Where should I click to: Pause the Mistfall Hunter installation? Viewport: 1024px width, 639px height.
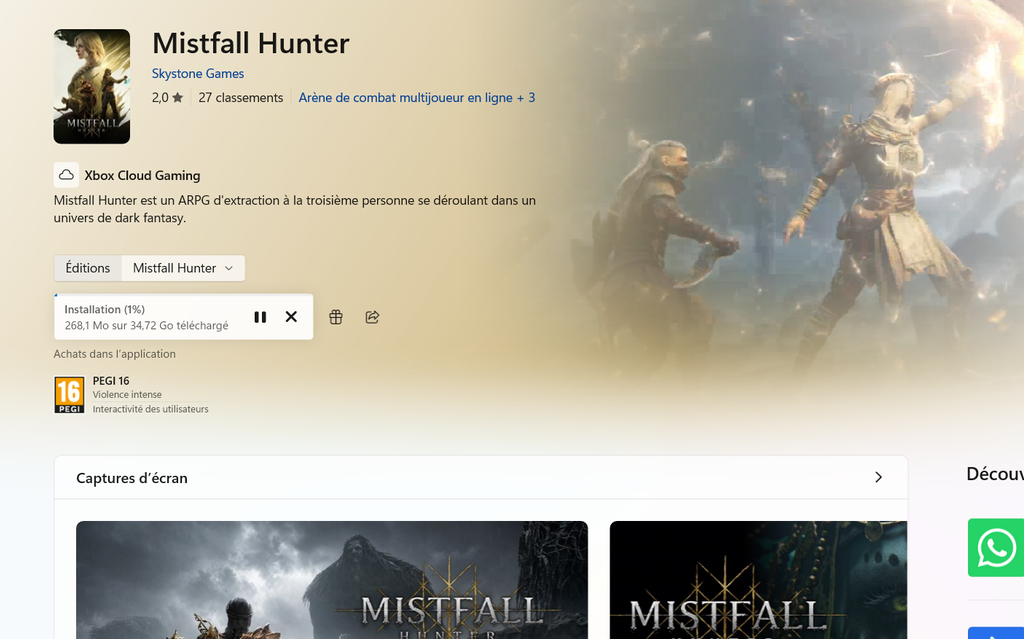(x=260, y=317)
